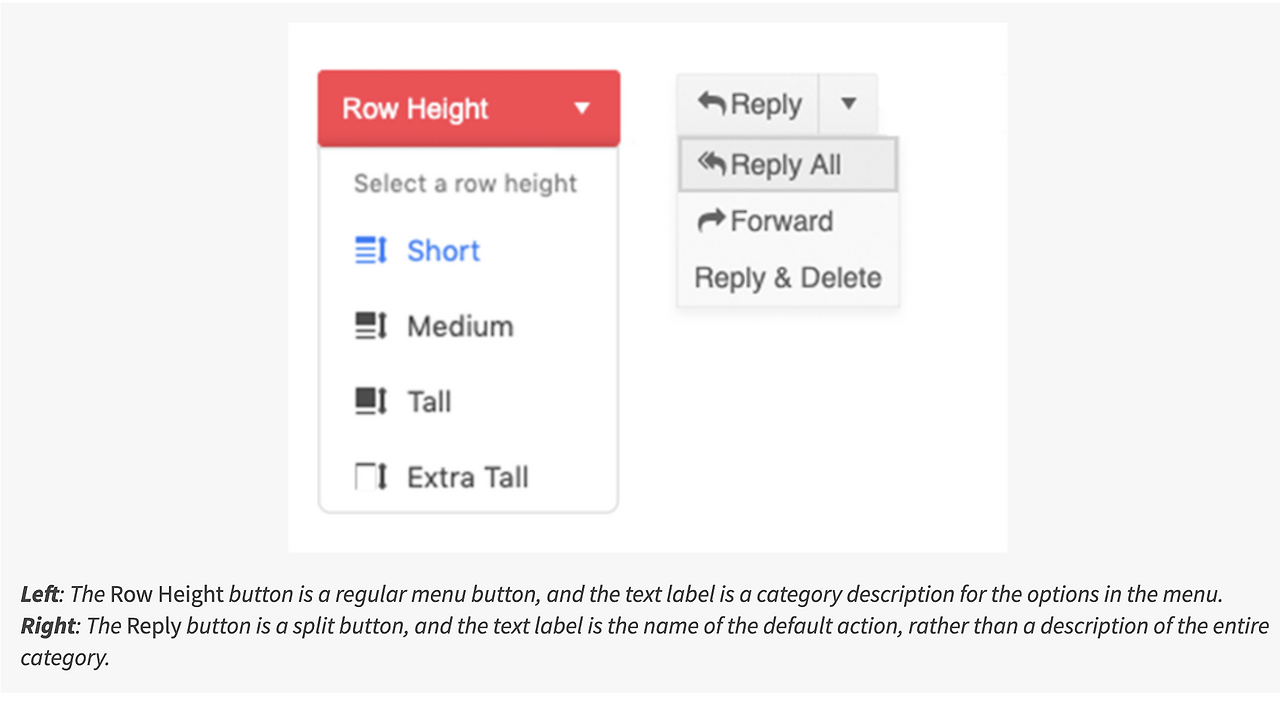
Task: Select the Short option text
Action: [443, 251]
